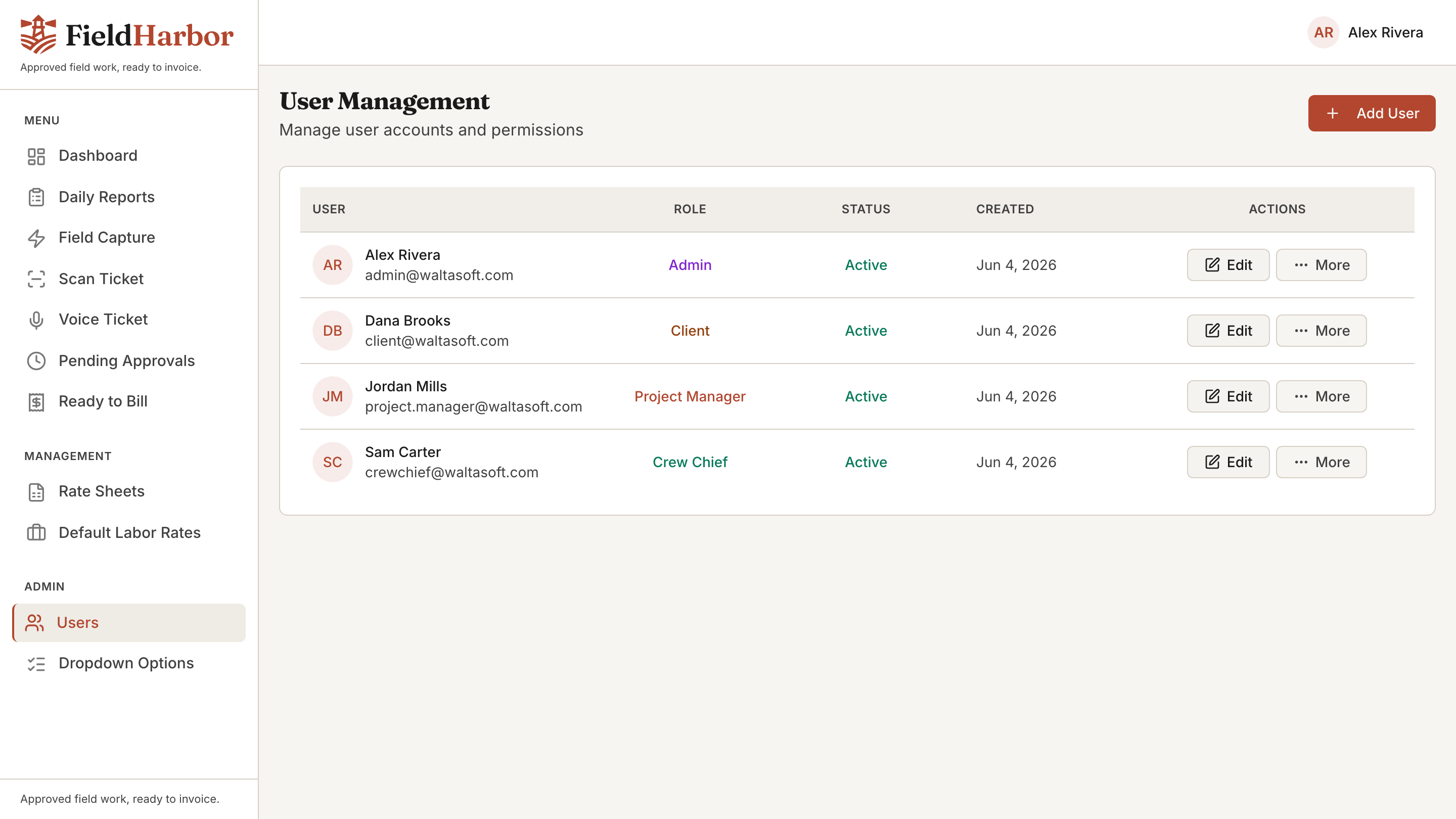This screenshot has height=819, width=1456.
Task: Open Dropdown Options page
Action: [129, 664]
